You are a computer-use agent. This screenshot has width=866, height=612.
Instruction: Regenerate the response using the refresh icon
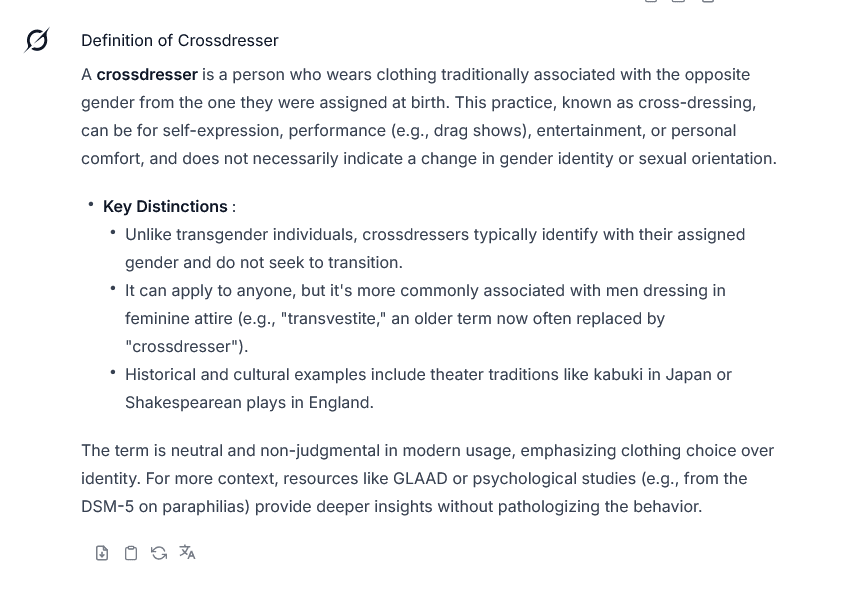coord(159,553)
